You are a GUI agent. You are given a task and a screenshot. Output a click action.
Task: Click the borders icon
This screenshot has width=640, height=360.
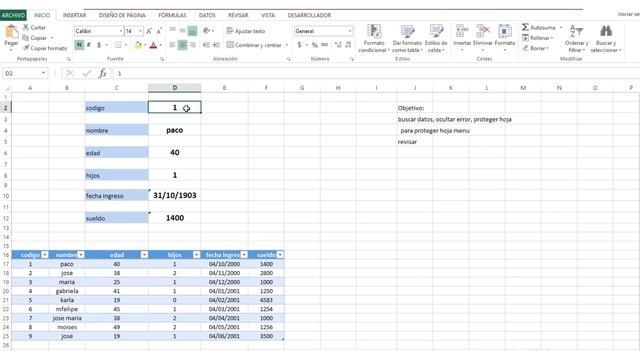point(118,45)
